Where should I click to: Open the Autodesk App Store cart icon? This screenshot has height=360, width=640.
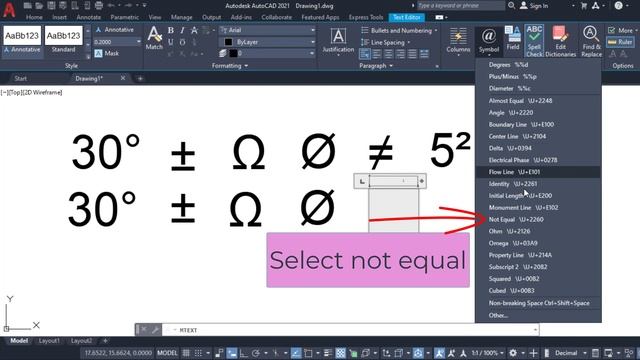click(584, 6)
